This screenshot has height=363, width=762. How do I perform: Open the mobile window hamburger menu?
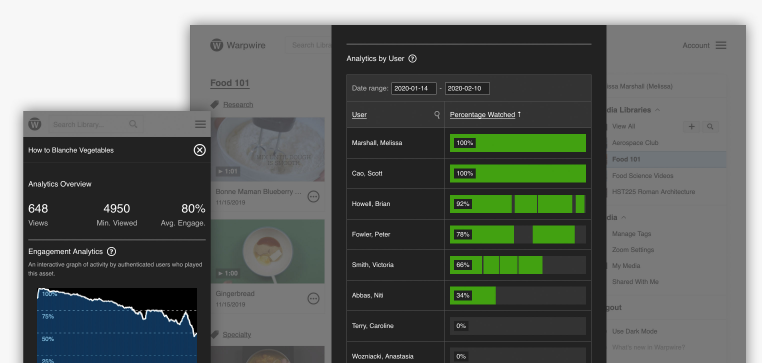coord(200,124)
